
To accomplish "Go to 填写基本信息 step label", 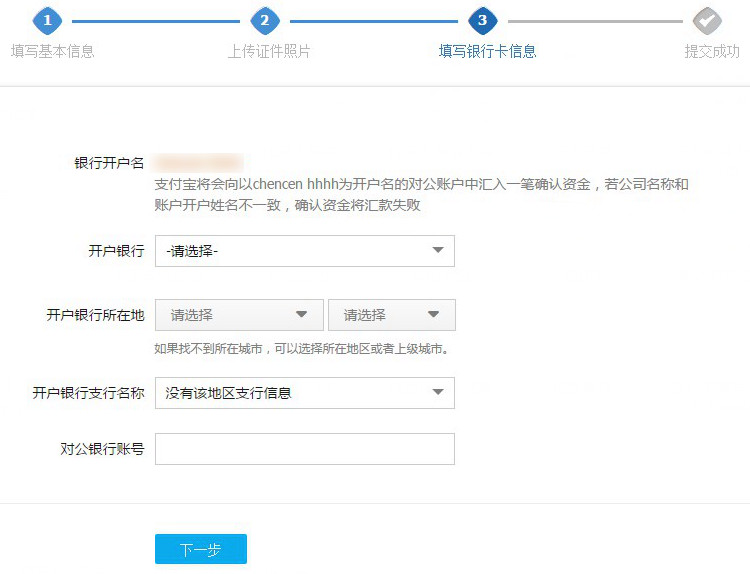I will 52,51.
